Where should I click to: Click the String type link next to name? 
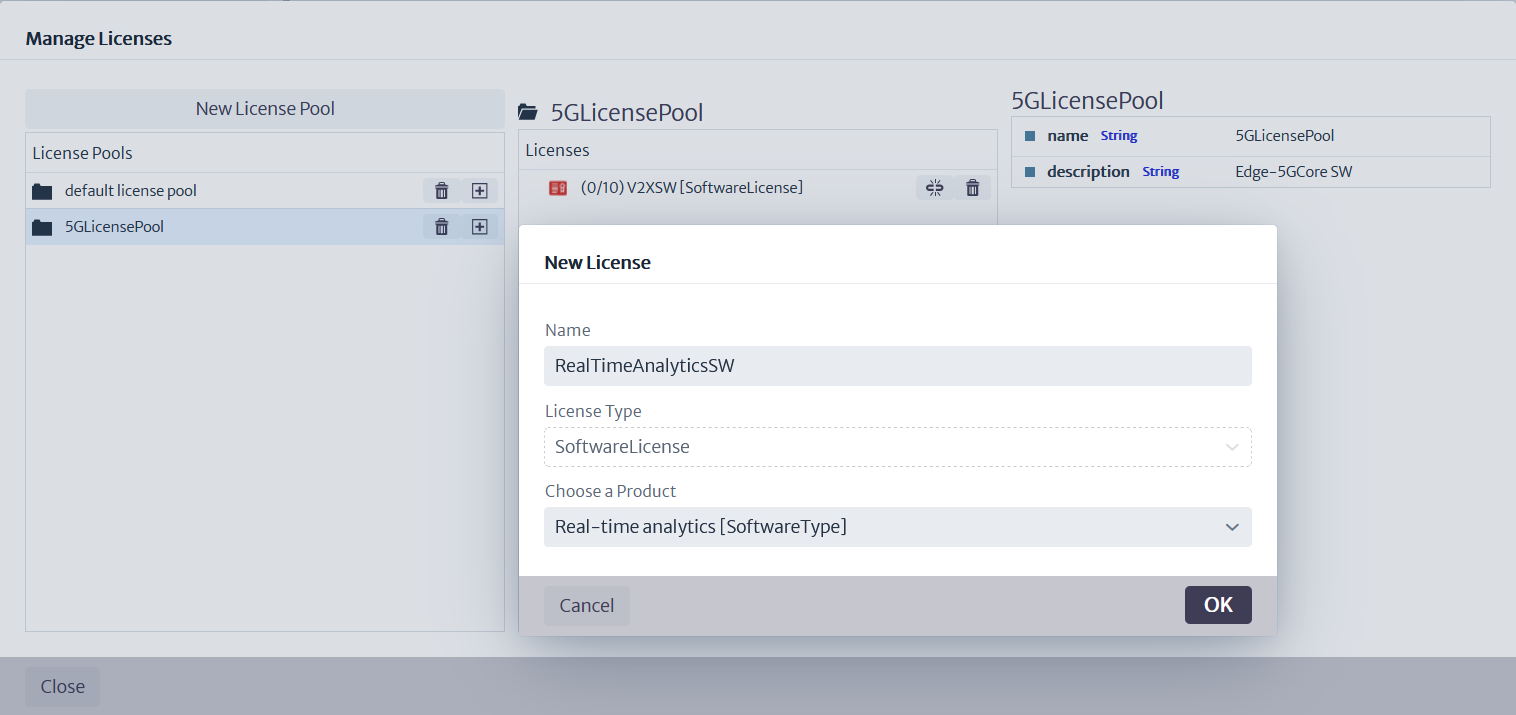coord(1119,135)
